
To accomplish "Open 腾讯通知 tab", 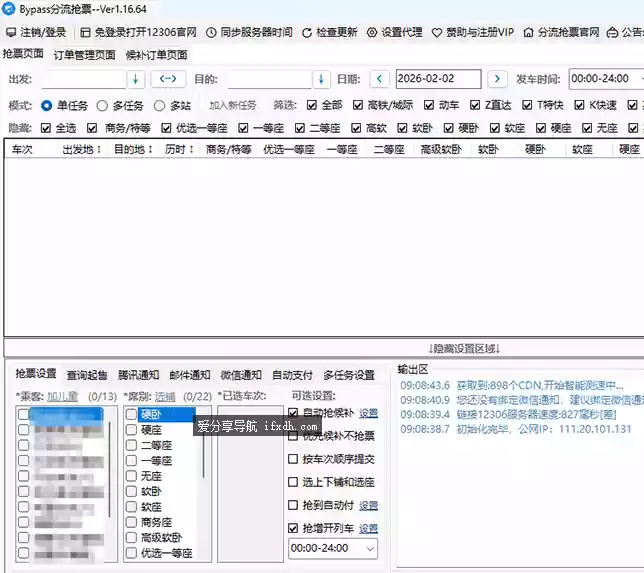I will 138,375.
